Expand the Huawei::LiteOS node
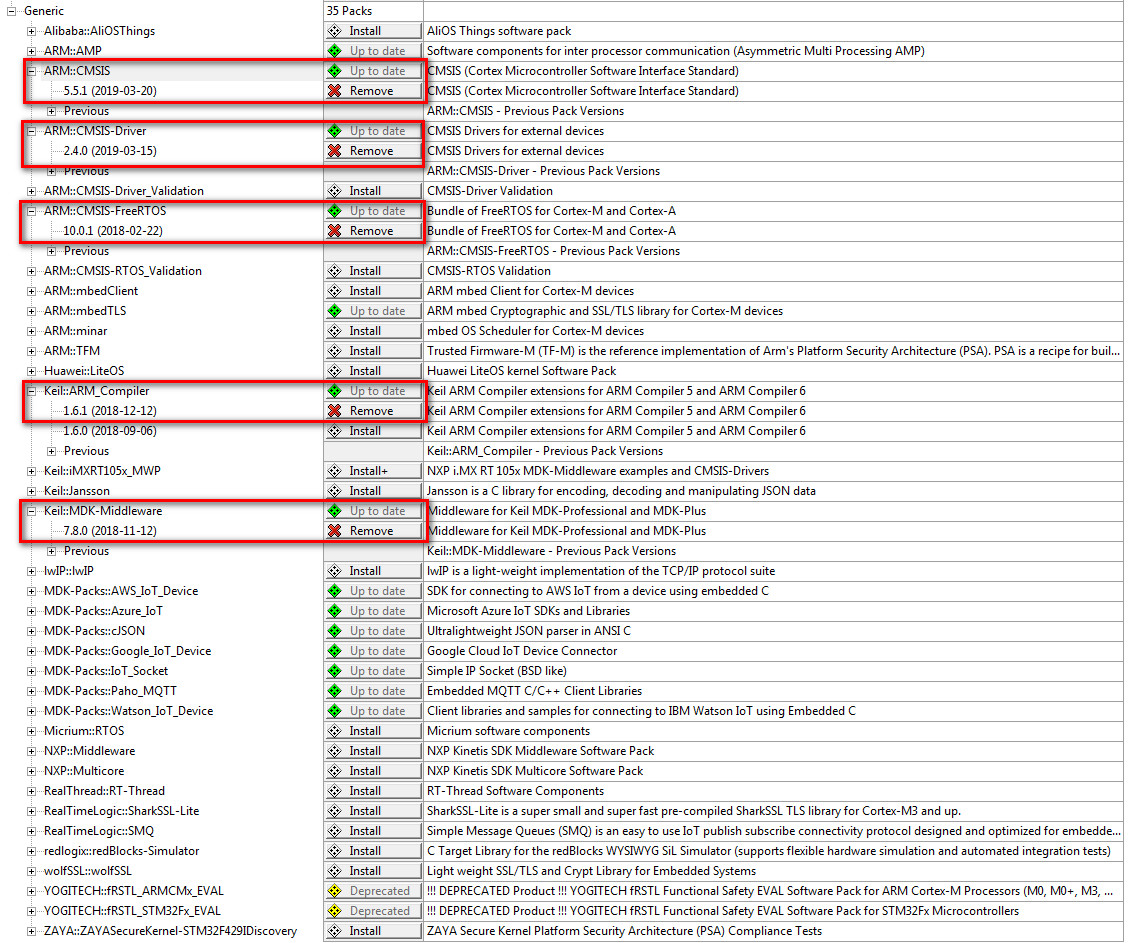Image resolution: width=1133 pixels, height=943 pixels. click(x=31, y=371)
